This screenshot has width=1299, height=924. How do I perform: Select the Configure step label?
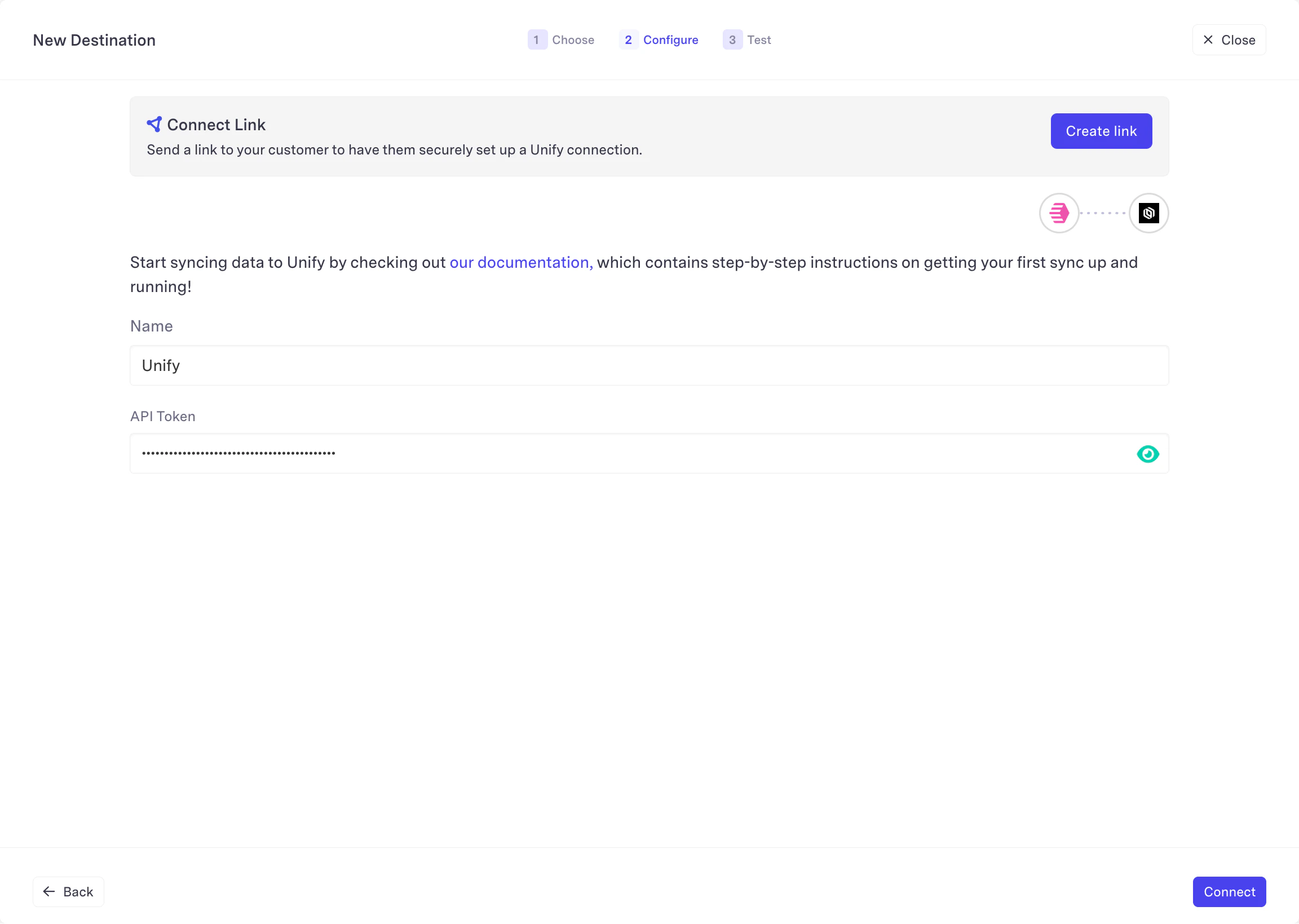pyautogui.click(x=670, y=40)
